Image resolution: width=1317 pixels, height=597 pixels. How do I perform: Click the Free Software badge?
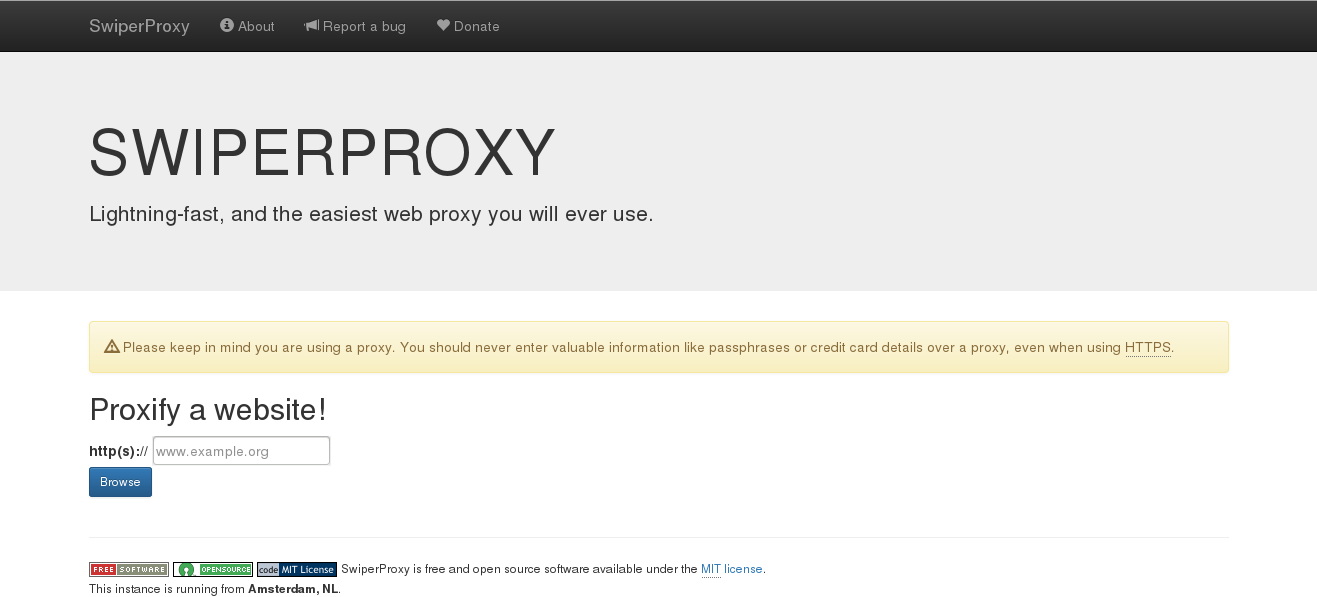[x=129, y=569]
